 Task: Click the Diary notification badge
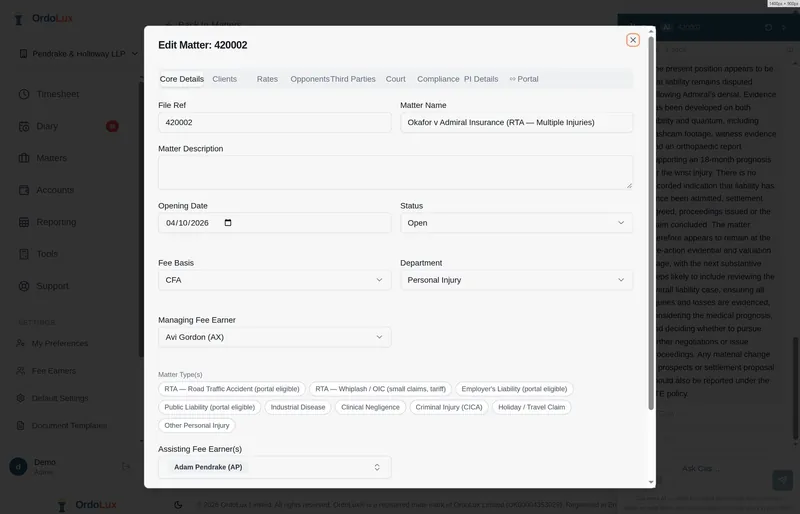click(112, 126)
